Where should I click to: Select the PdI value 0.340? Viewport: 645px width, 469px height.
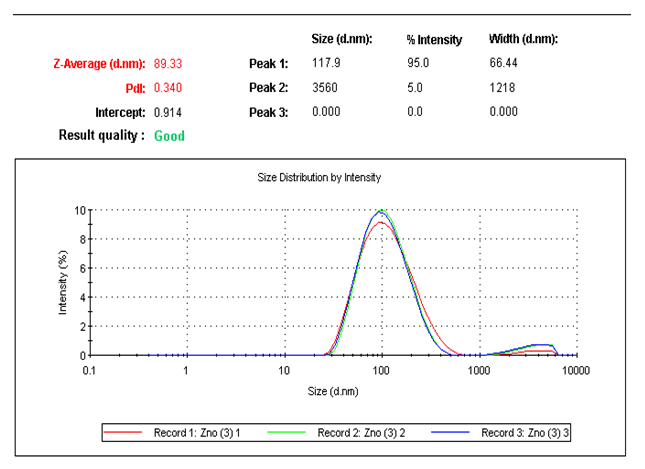[x=168, y=88]
